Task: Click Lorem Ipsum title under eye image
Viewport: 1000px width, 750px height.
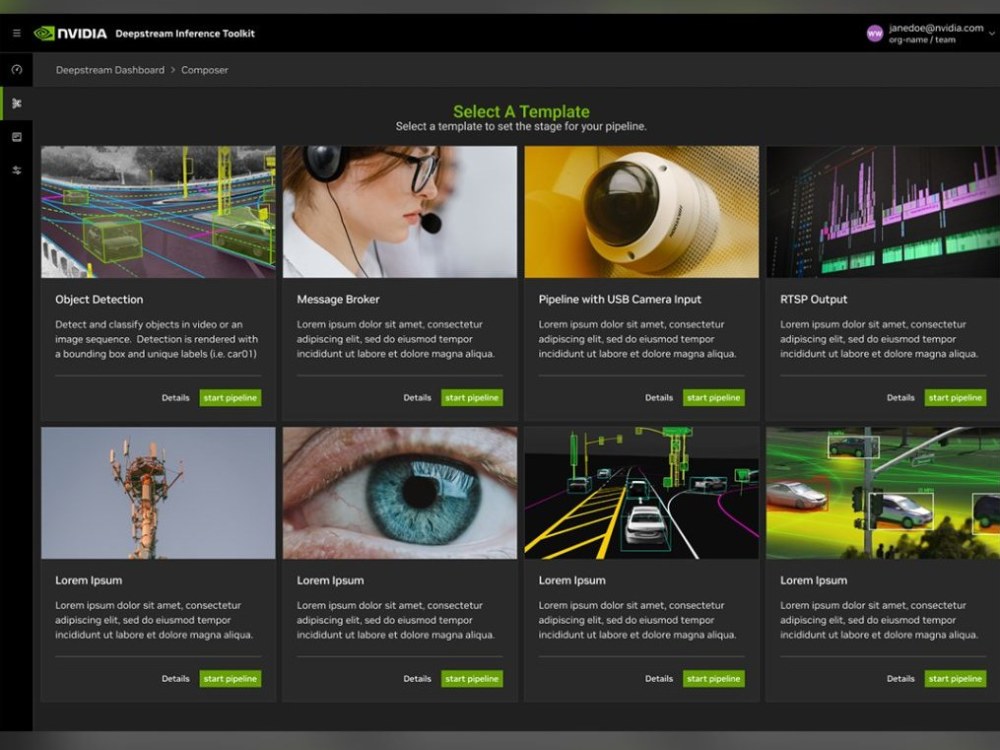Action: coord(330,580)
